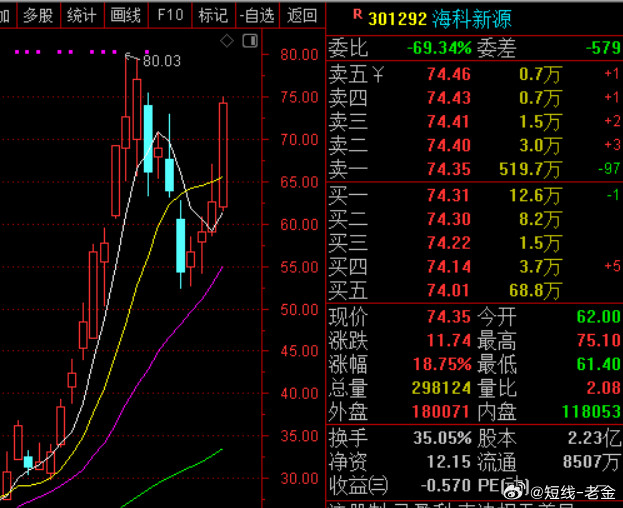Open the F10 company info page
623x508 pixels.
(x=170, y=15)
